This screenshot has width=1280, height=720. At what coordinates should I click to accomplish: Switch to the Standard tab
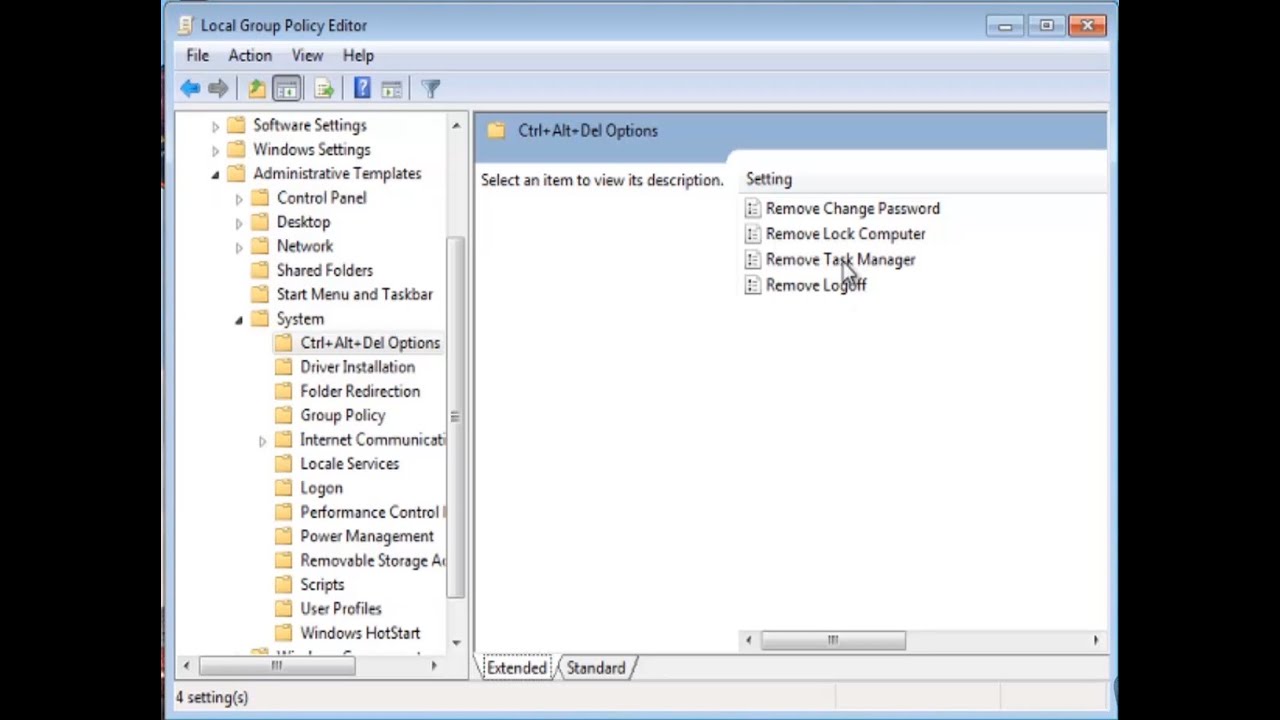pyautogui.click(x=595, y=668)
